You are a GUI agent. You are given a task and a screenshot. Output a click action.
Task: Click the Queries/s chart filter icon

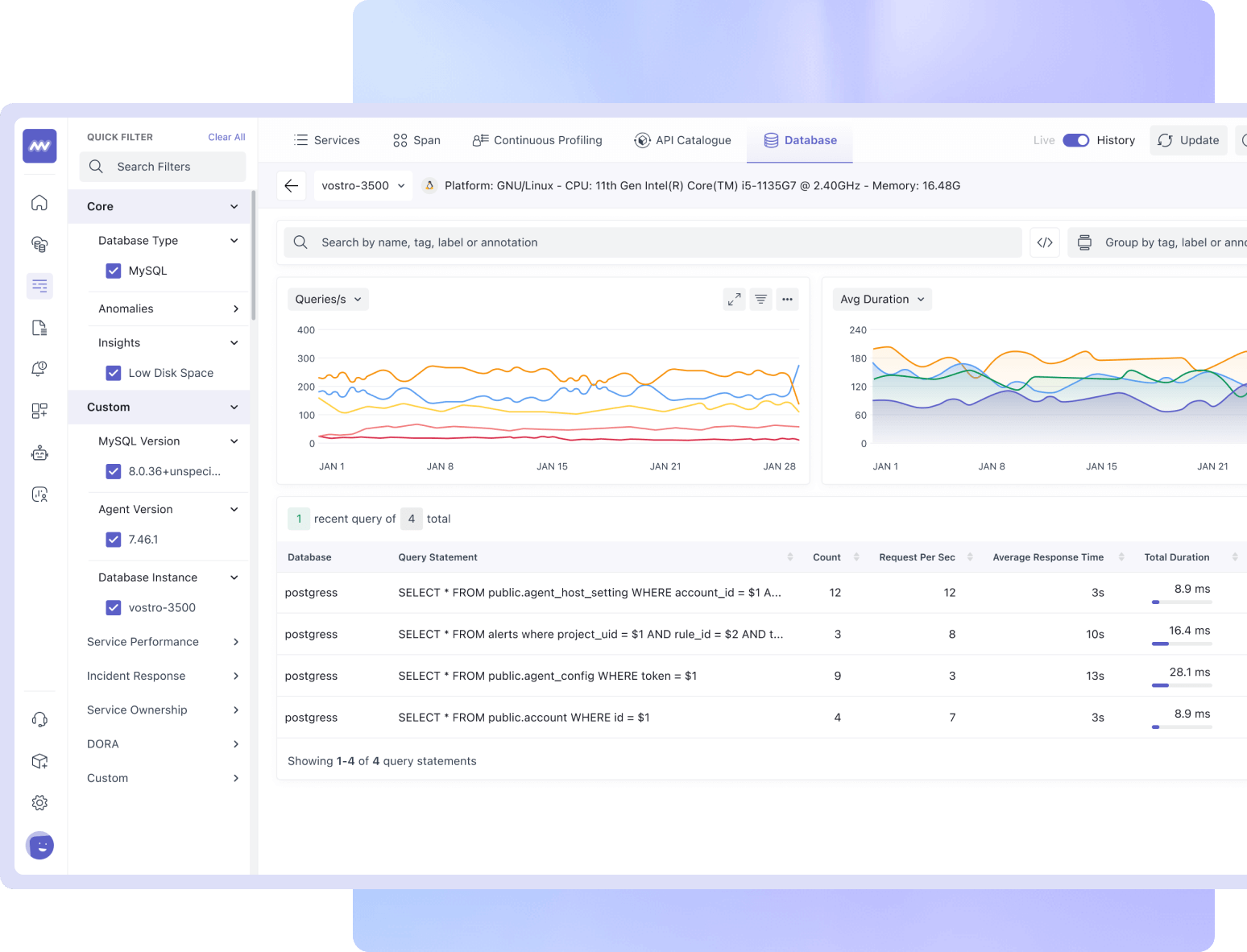(760, 299)
